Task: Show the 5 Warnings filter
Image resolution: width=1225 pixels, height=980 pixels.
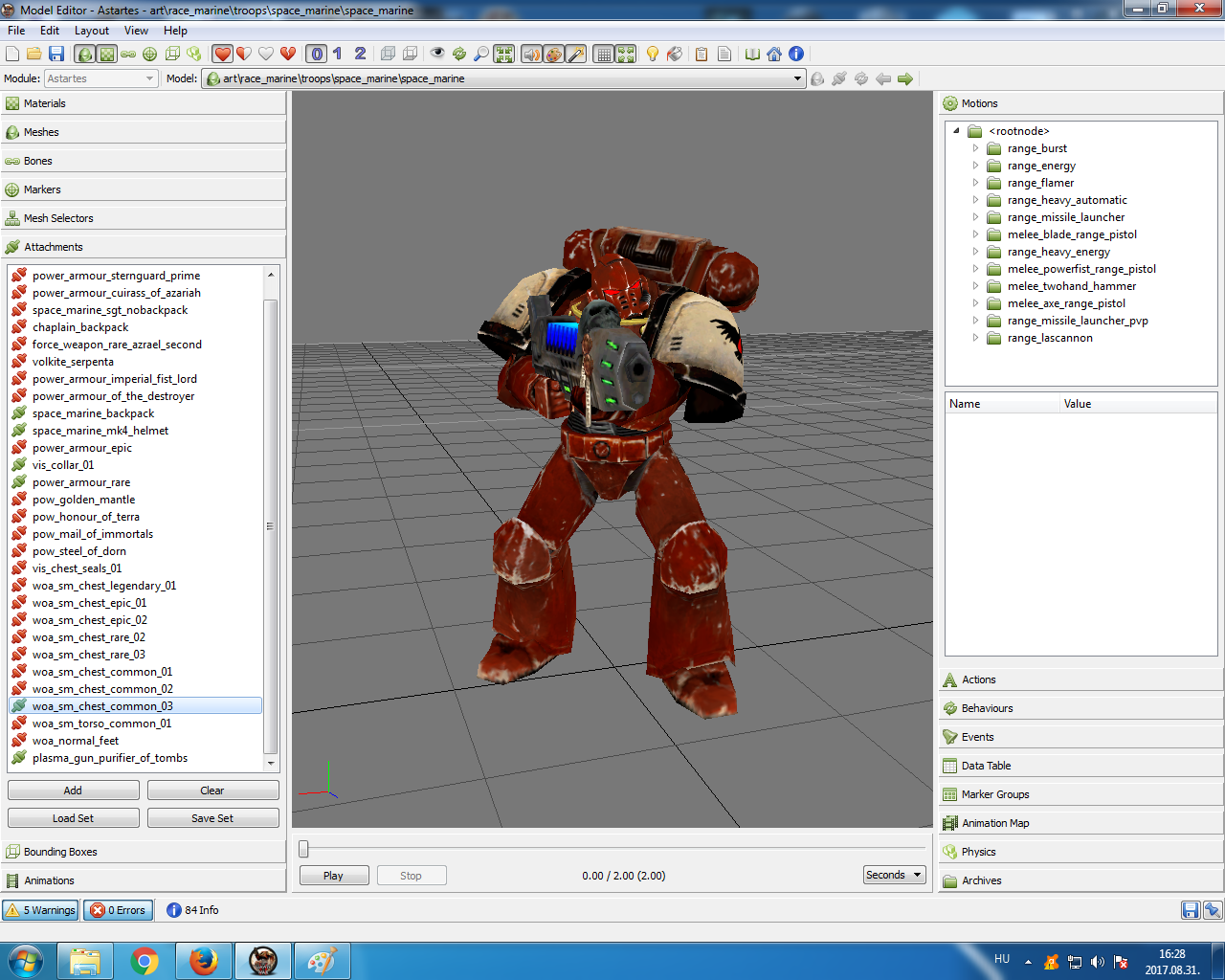Action: [x=40, y=910]
